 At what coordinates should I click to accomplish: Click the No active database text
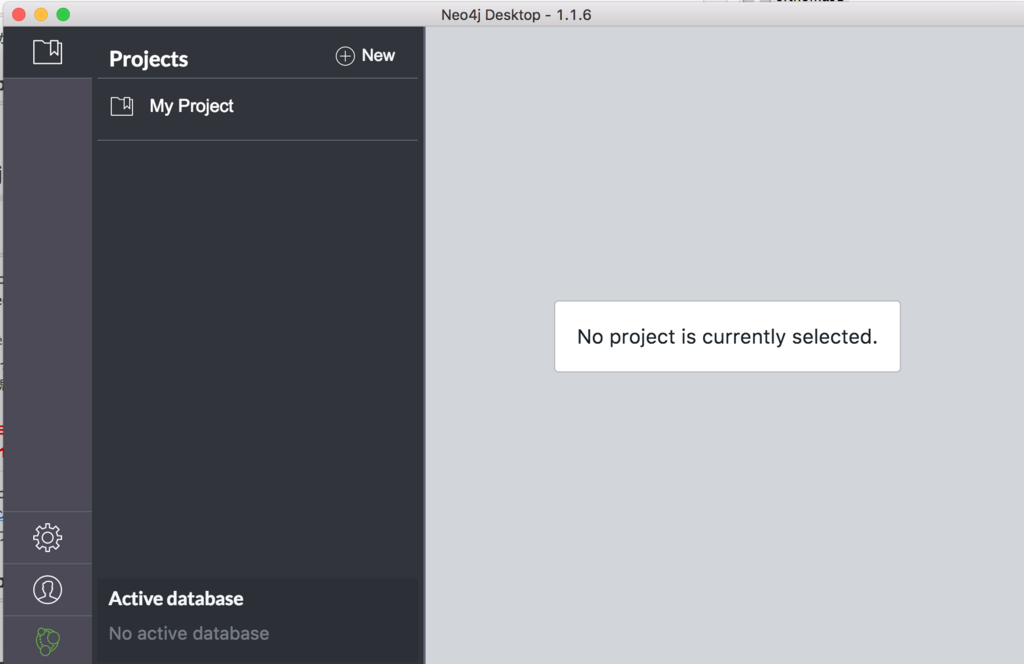pyautogui.click(x=189, y=633)
